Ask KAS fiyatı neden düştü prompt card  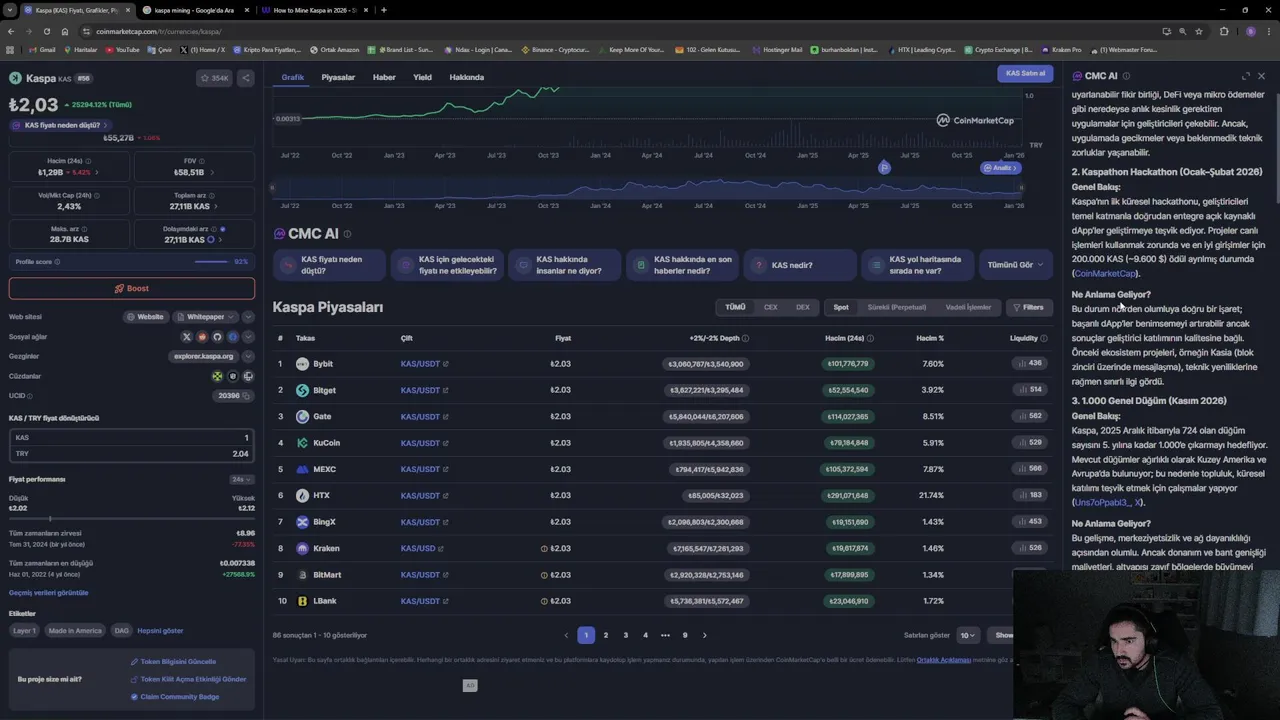(x=330, y=265)
